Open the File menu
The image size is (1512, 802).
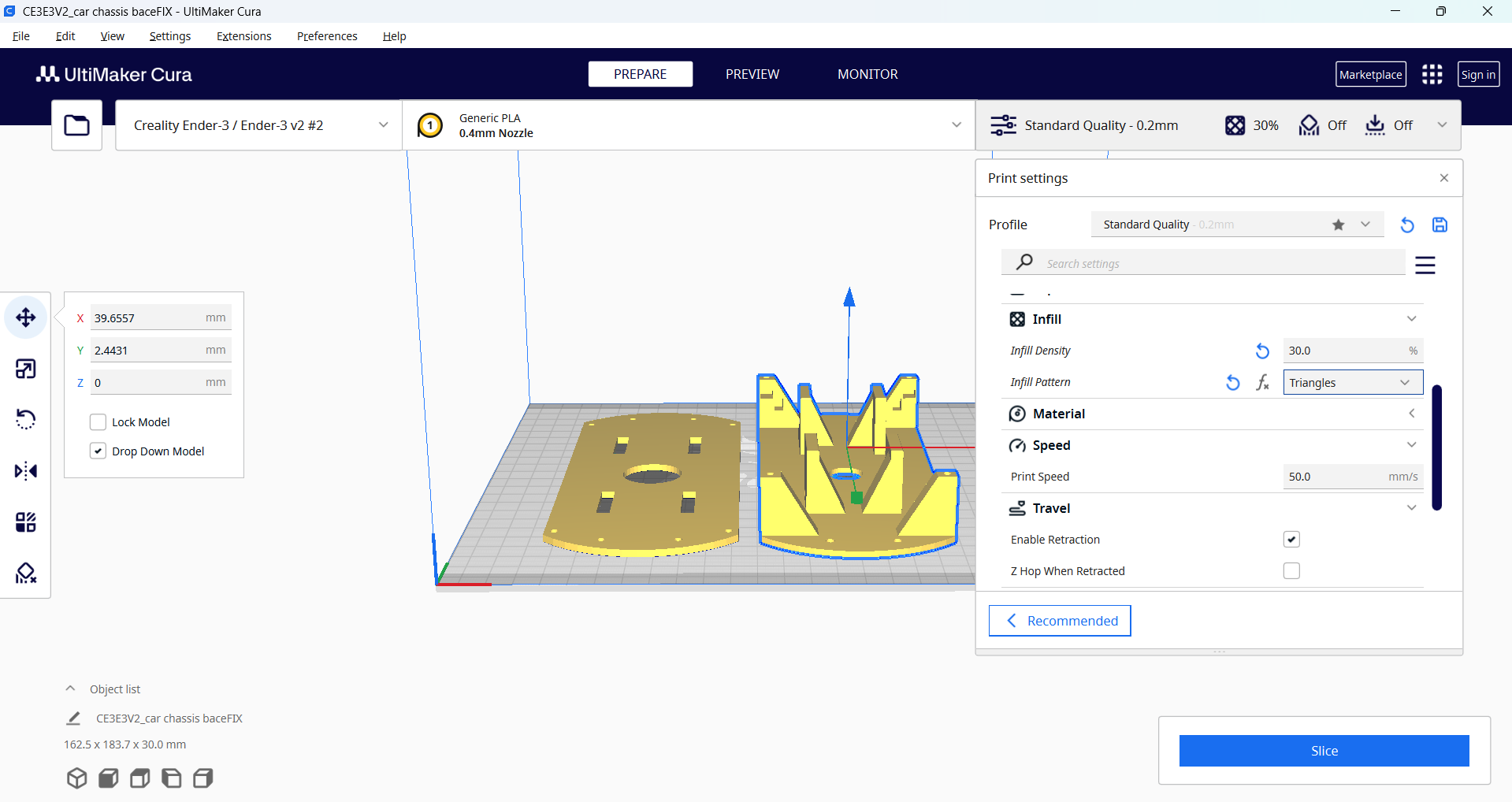coord(21,36)
